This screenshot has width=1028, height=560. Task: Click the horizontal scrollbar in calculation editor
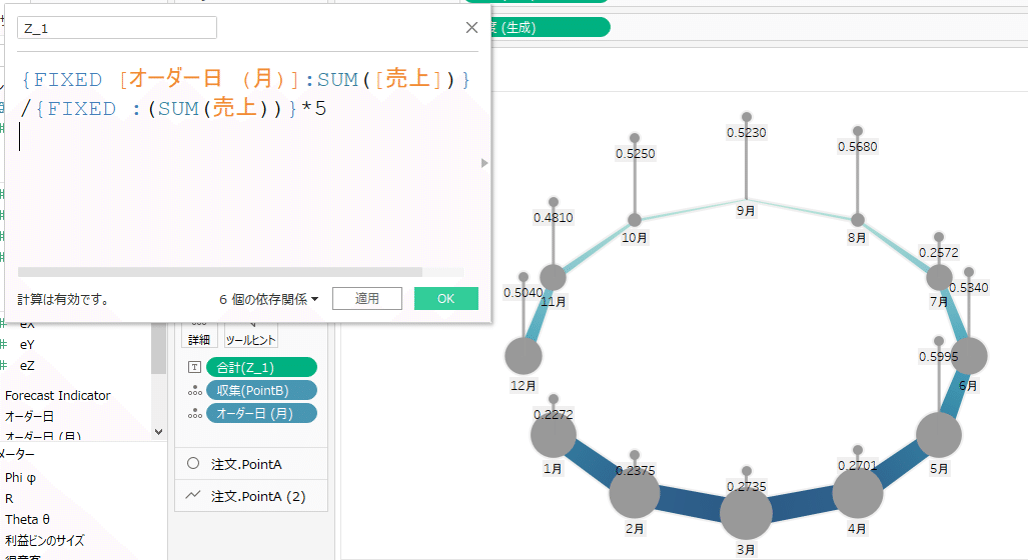(x=220, y=271)
